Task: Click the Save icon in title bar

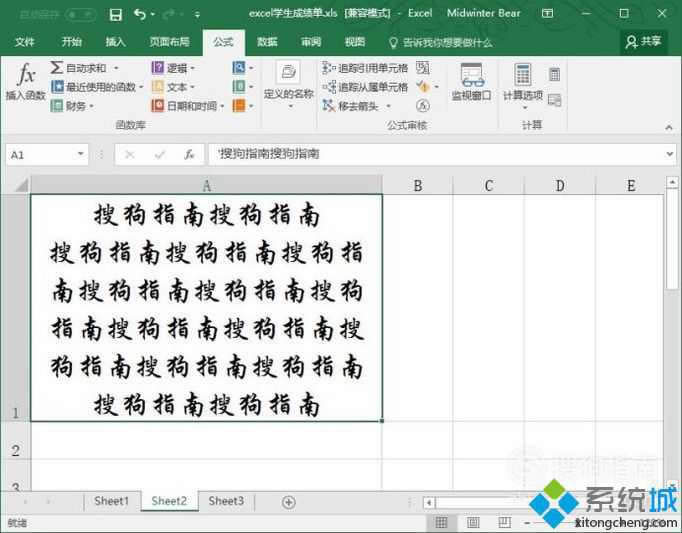Action: (115, 15)
